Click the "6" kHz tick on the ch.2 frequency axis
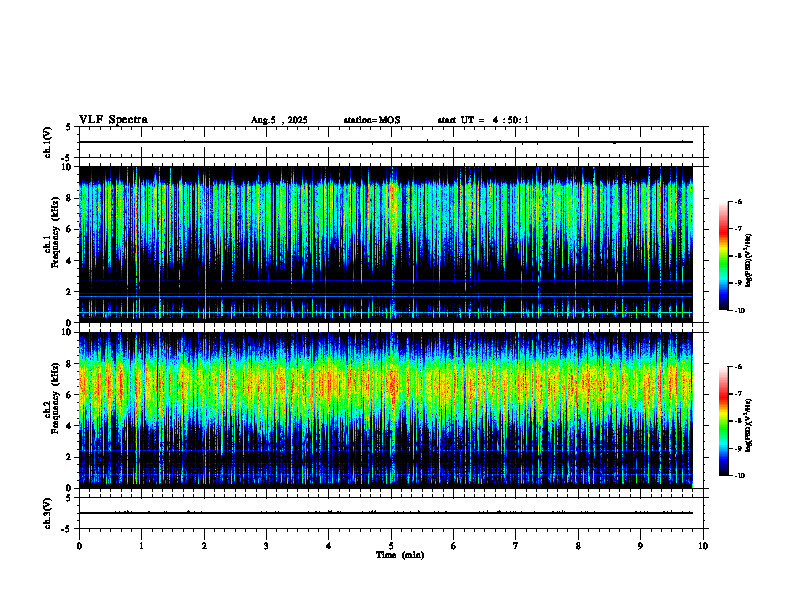This screenshot has height=612, width=792. tap(70, 395)
